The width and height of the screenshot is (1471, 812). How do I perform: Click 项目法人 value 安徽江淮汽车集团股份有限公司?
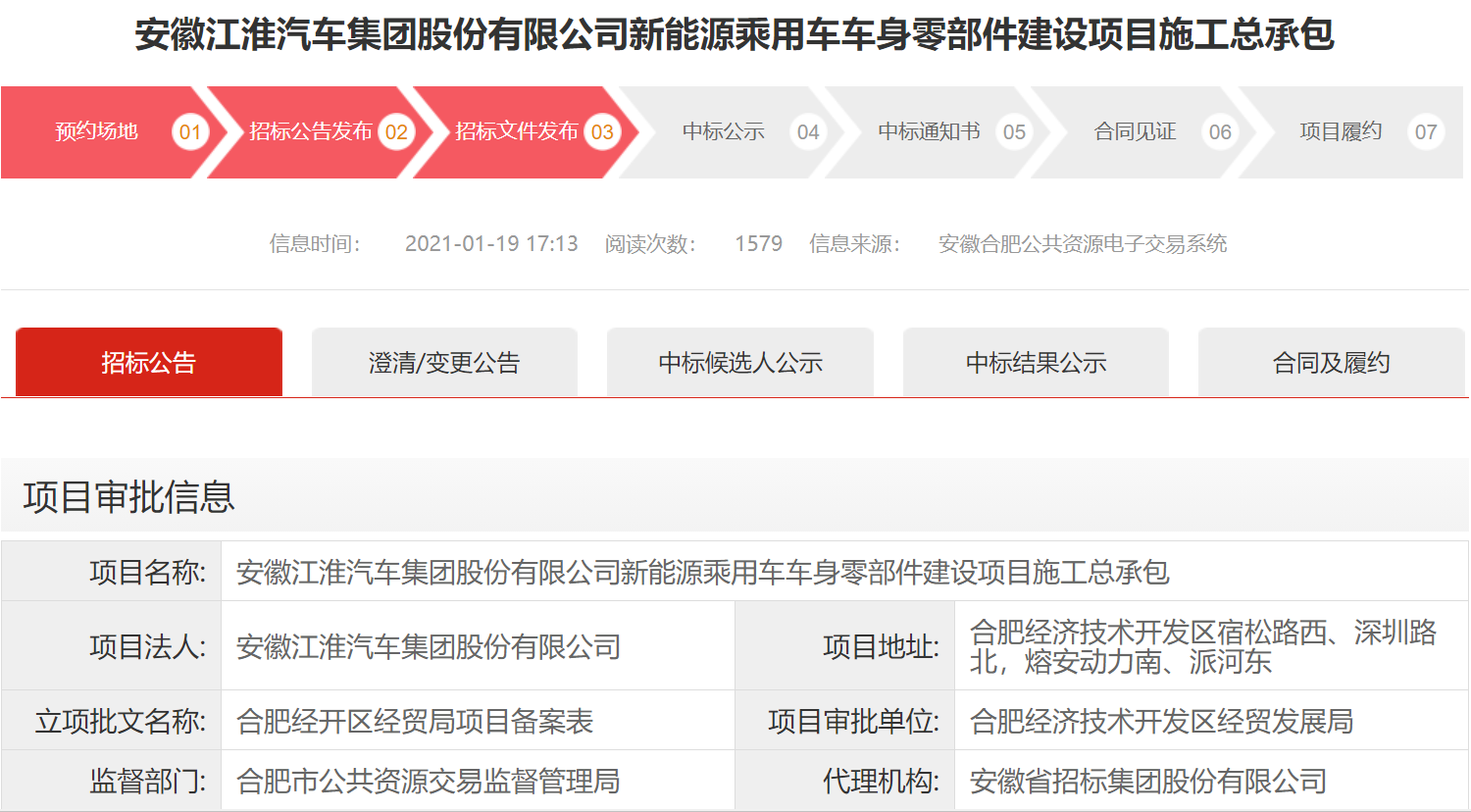point(478,646)
